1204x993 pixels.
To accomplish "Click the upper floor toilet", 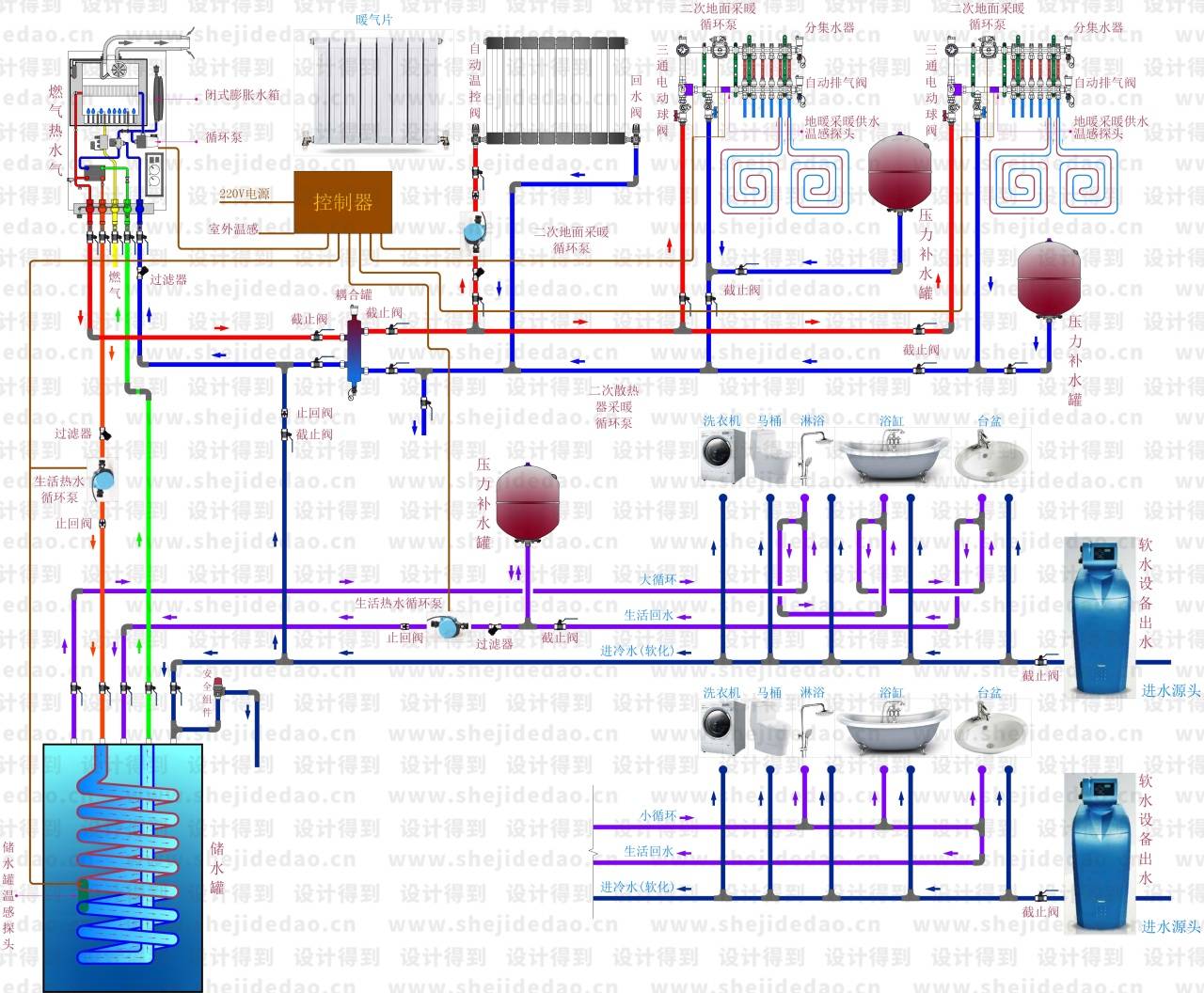I will click(771, 457).
